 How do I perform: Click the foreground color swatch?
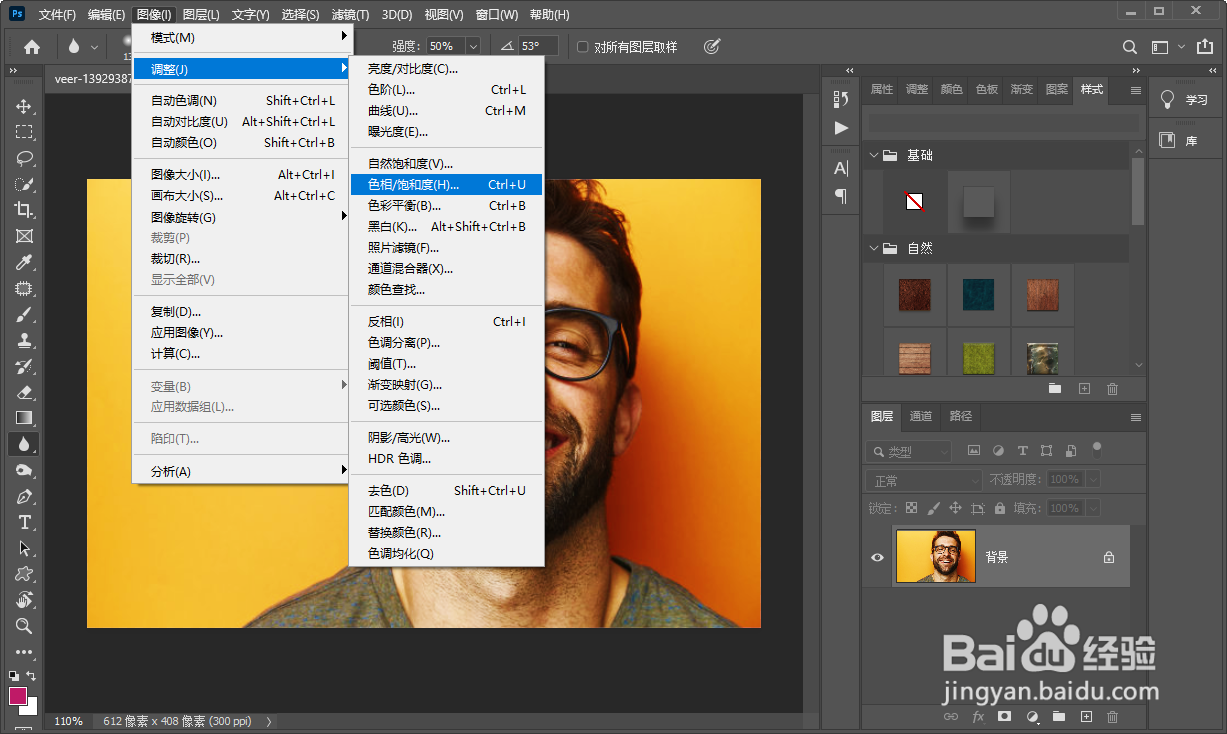click(x=17, y=695)
